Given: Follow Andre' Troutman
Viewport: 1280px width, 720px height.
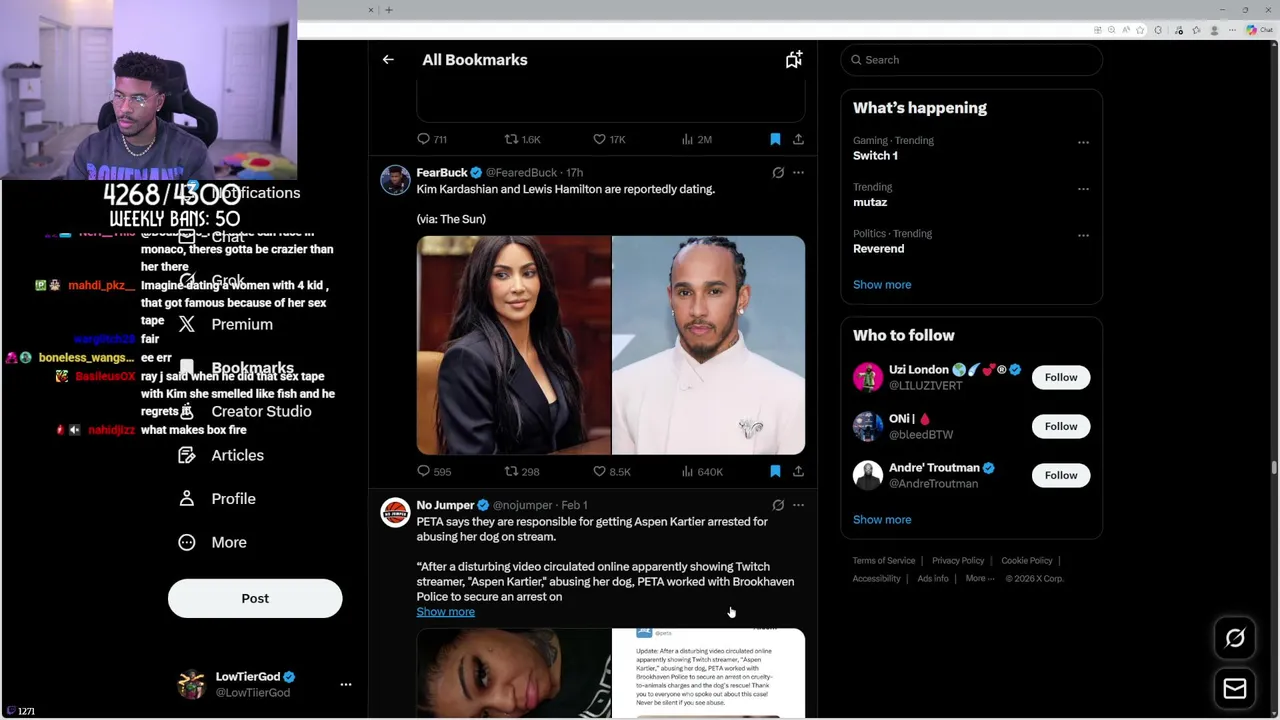Looking at the screenshot, I should 1061,475.
